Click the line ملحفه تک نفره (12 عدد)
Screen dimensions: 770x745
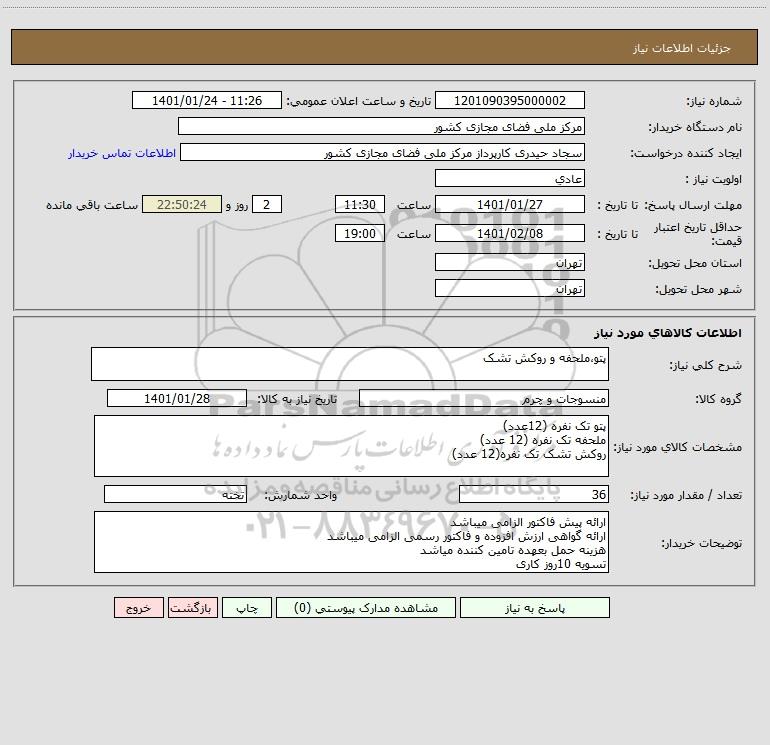click(x=543, y=440)
